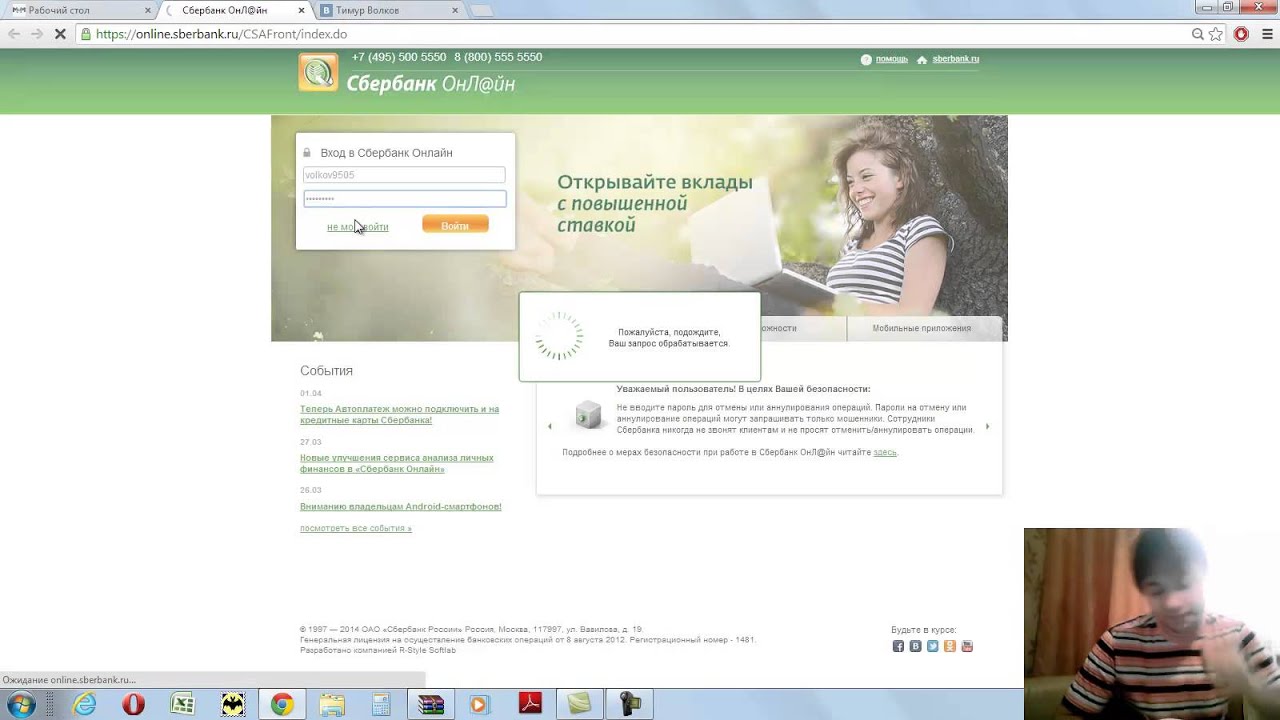The width and height of the screenshot is (1280, 720).
Task: Click the "Открывайте вклады" banner text
Action: 655,183
